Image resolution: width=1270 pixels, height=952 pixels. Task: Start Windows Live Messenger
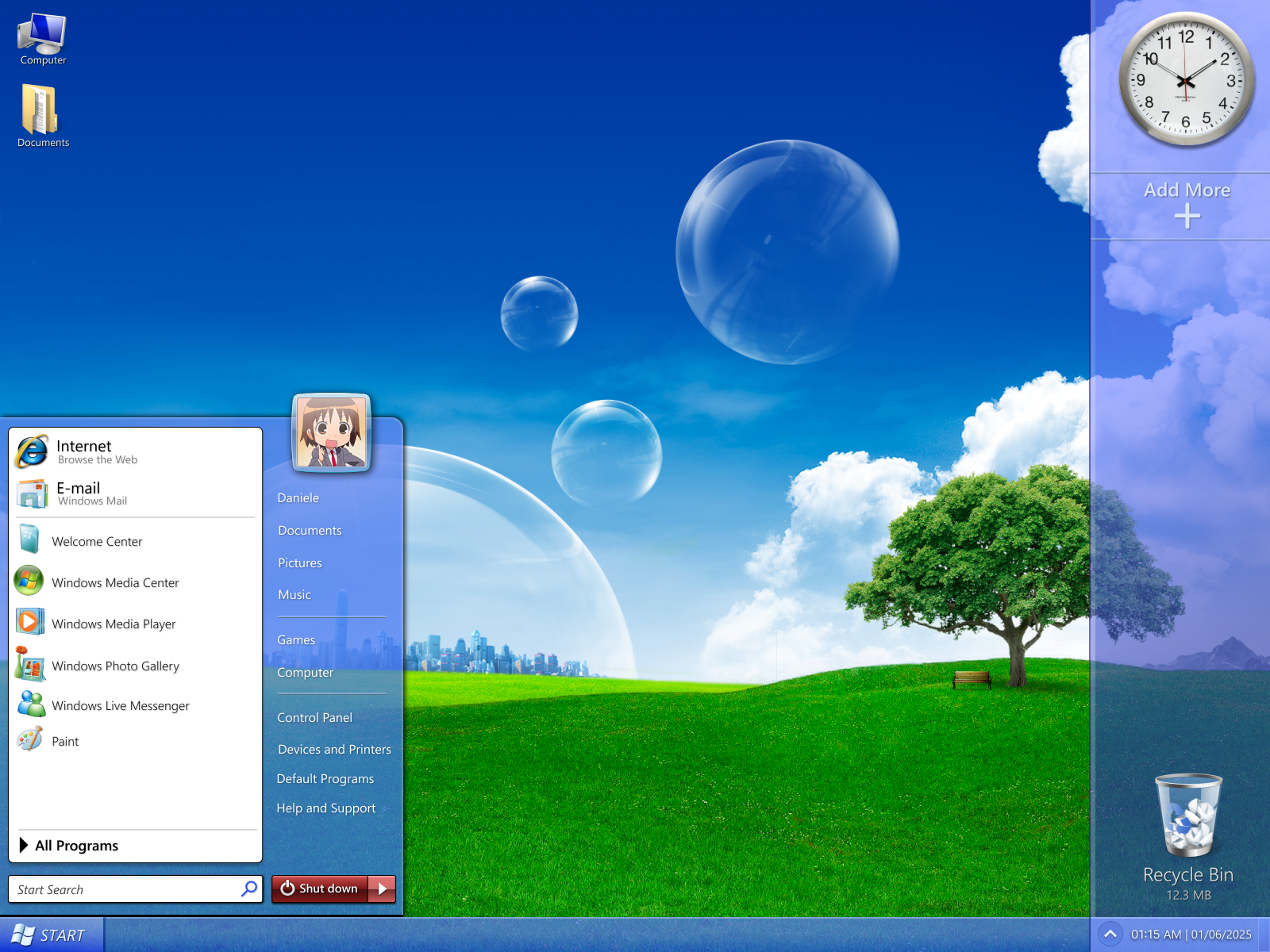coord(119,705)
